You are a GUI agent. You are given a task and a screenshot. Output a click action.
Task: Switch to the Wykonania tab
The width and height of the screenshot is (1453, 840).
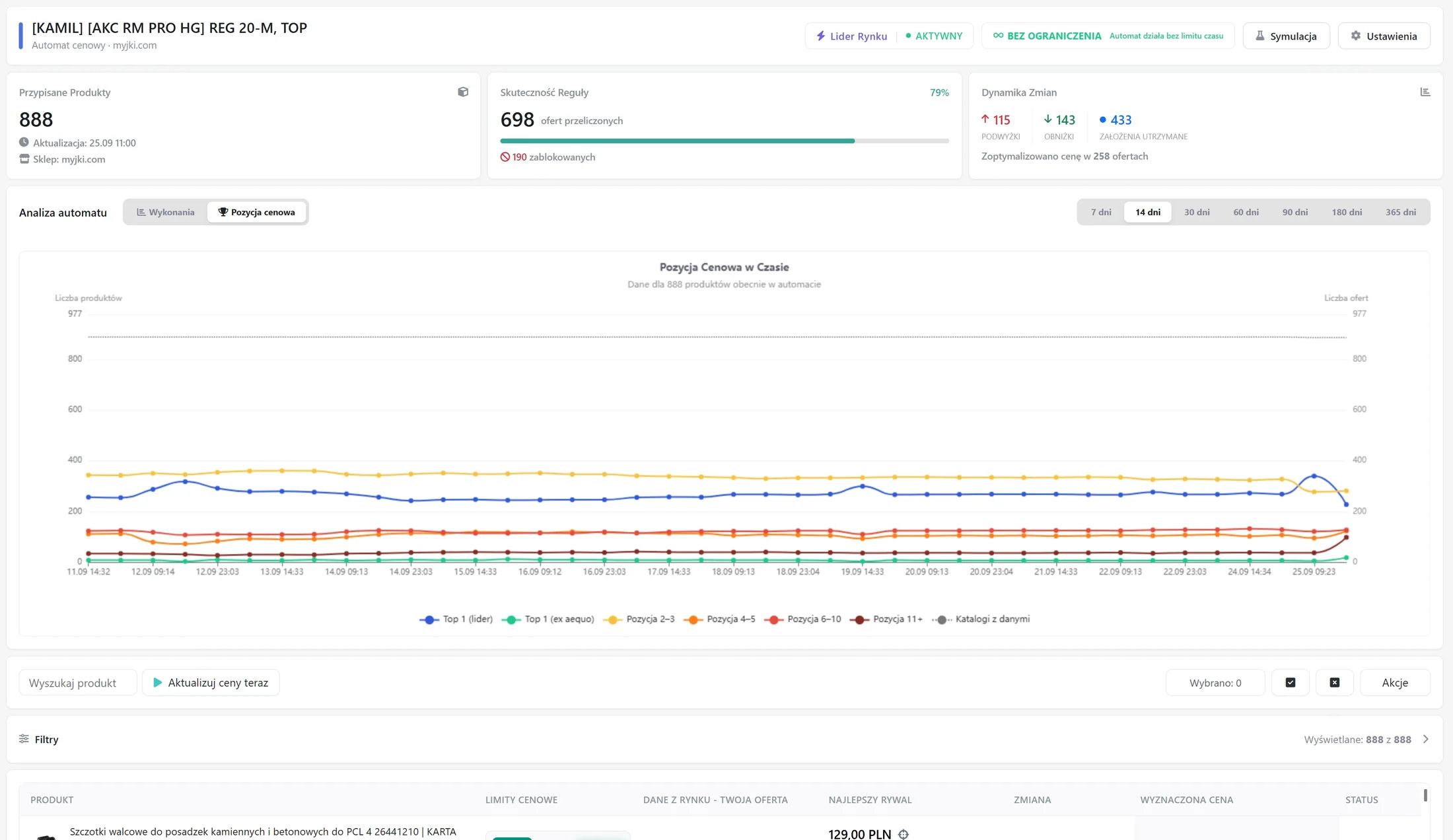(165, 212)
